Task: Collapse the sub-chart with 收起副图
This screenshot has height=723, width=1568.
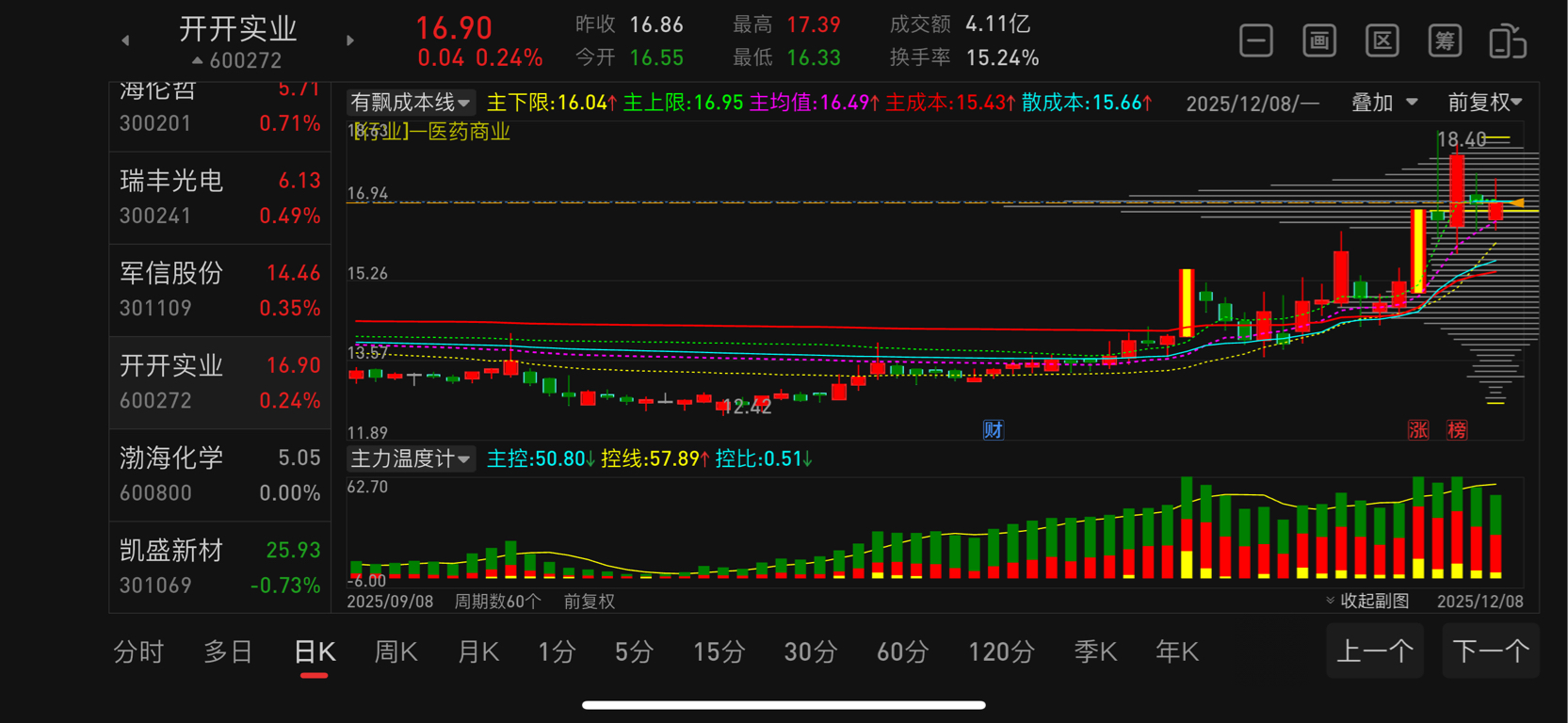Action: (x=1367, y=601)
